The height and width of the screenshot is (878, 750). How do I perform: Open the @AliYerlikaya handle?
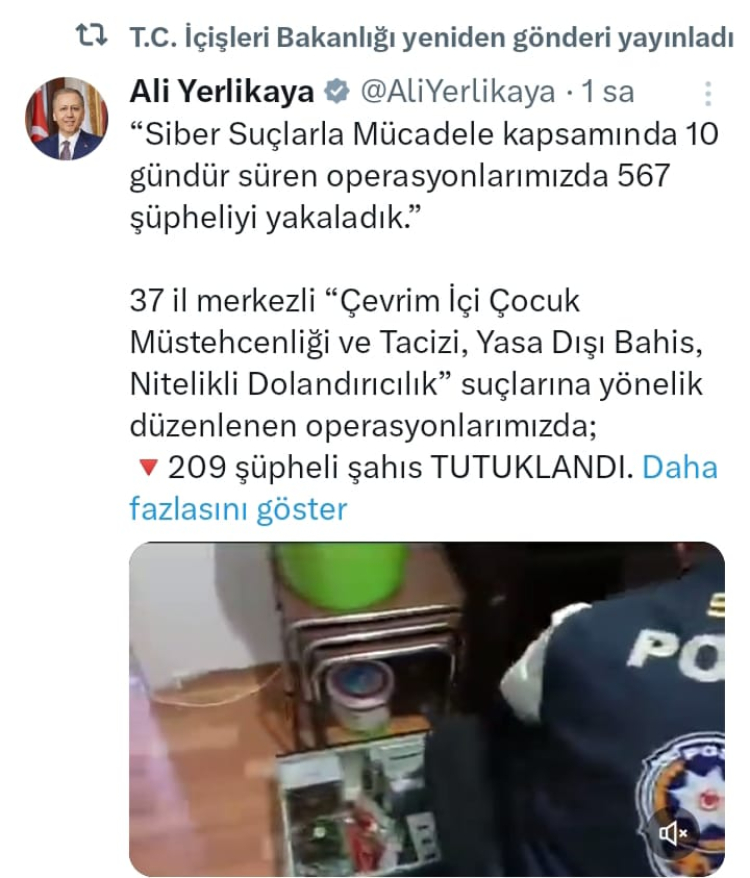458,92
